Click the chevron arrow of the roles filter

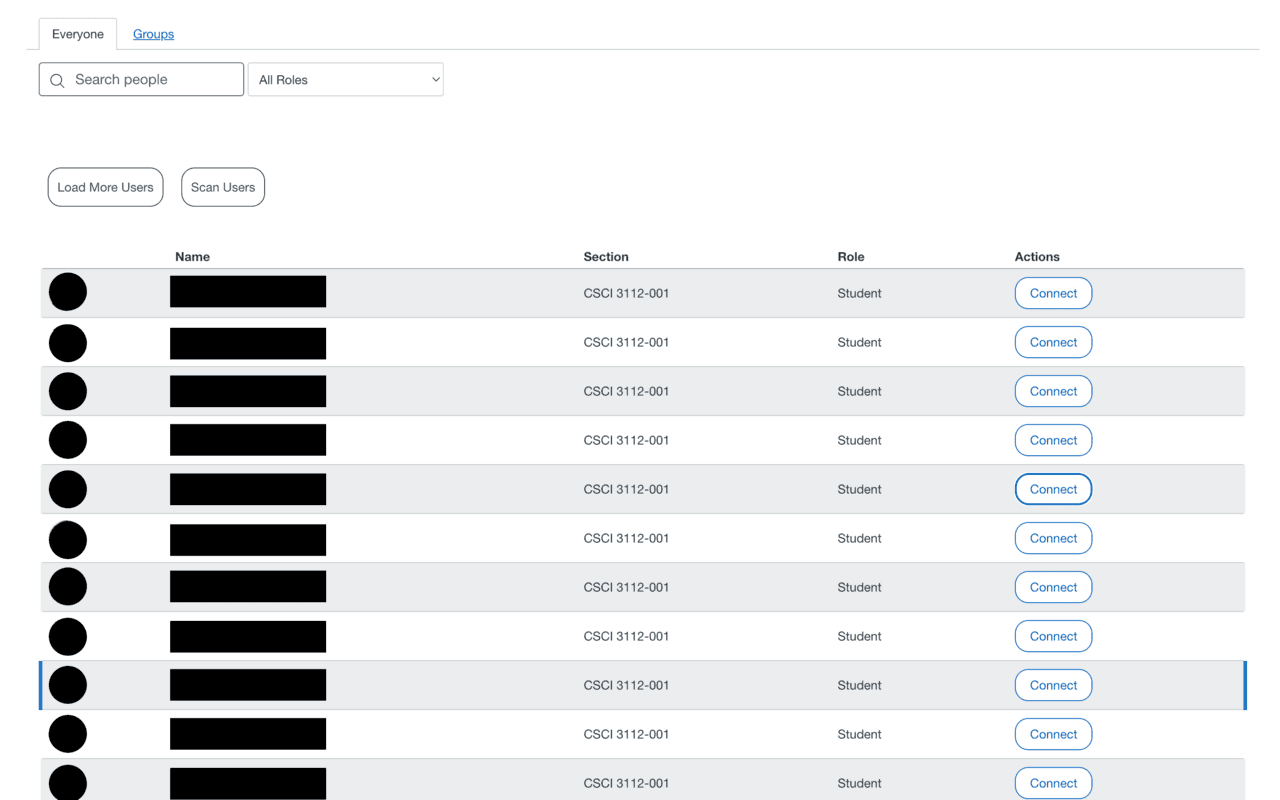435,80
